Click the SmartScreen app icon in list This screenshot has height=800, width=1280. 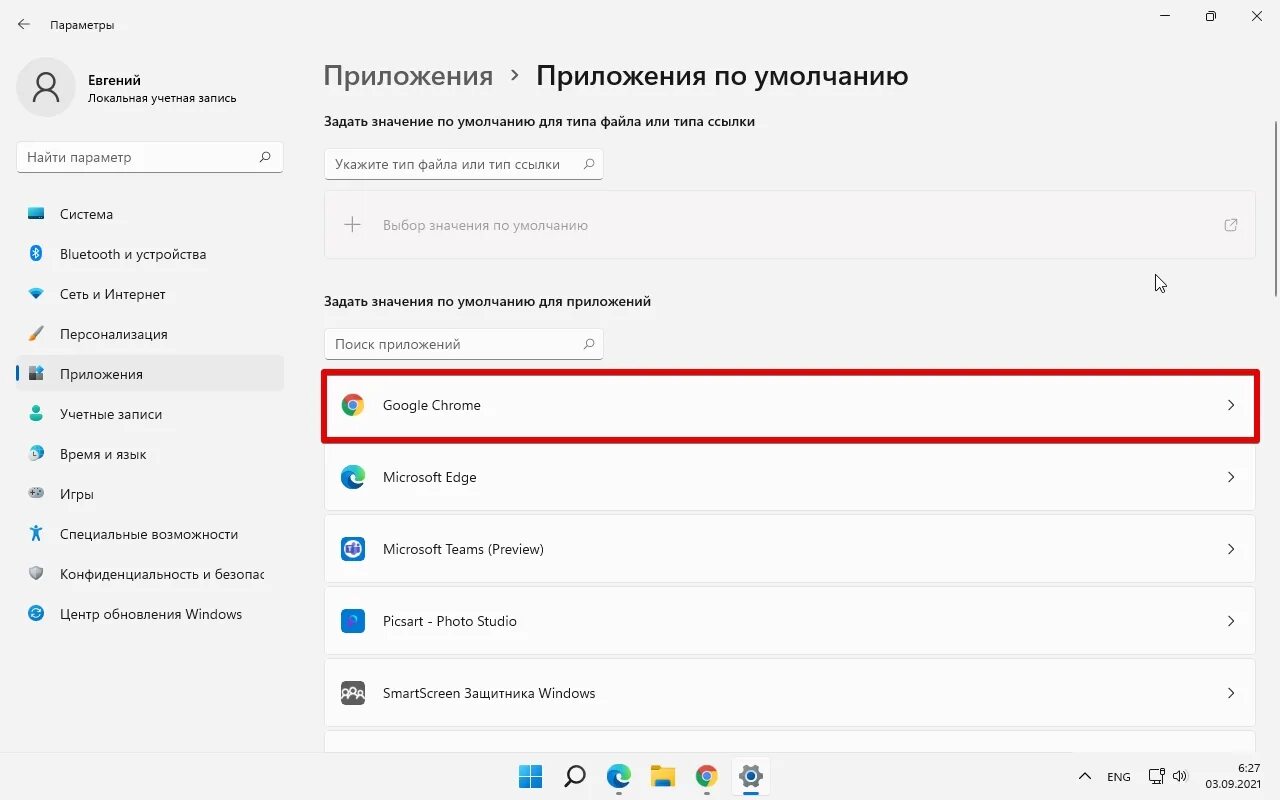point(352,693)
